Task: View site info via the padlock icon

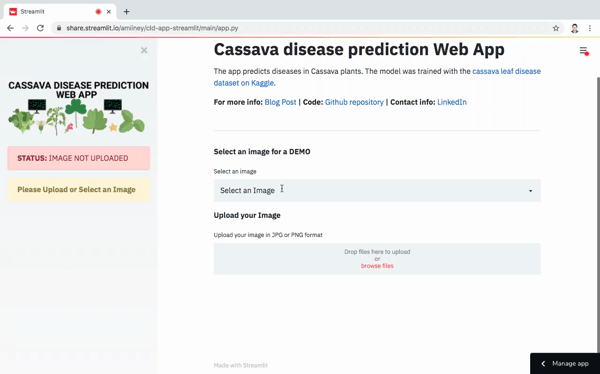Action: tap(59, 28)
